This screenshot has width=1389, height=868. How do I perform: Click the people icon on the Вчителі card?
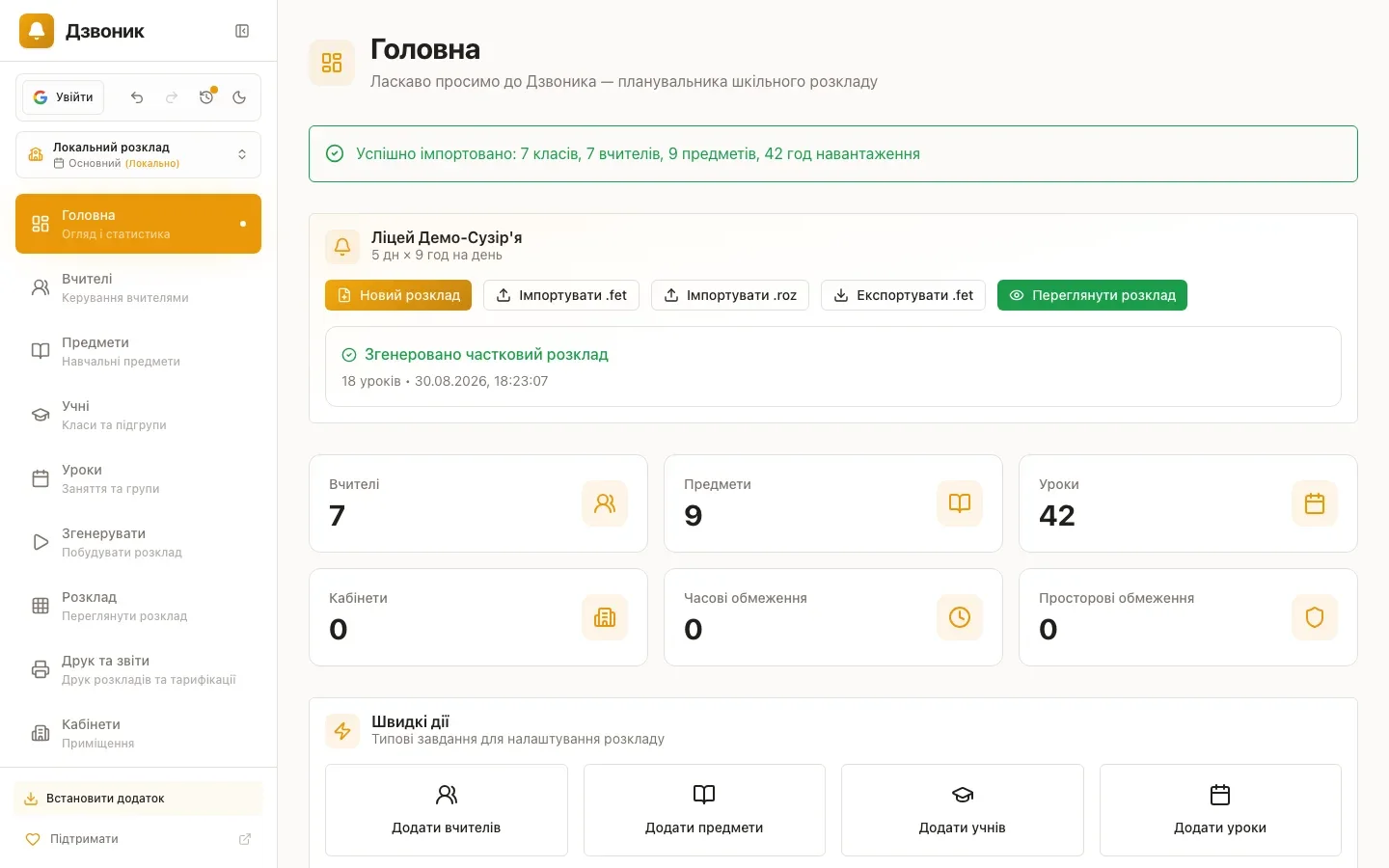pyautogui.click(x=605, y=503)
